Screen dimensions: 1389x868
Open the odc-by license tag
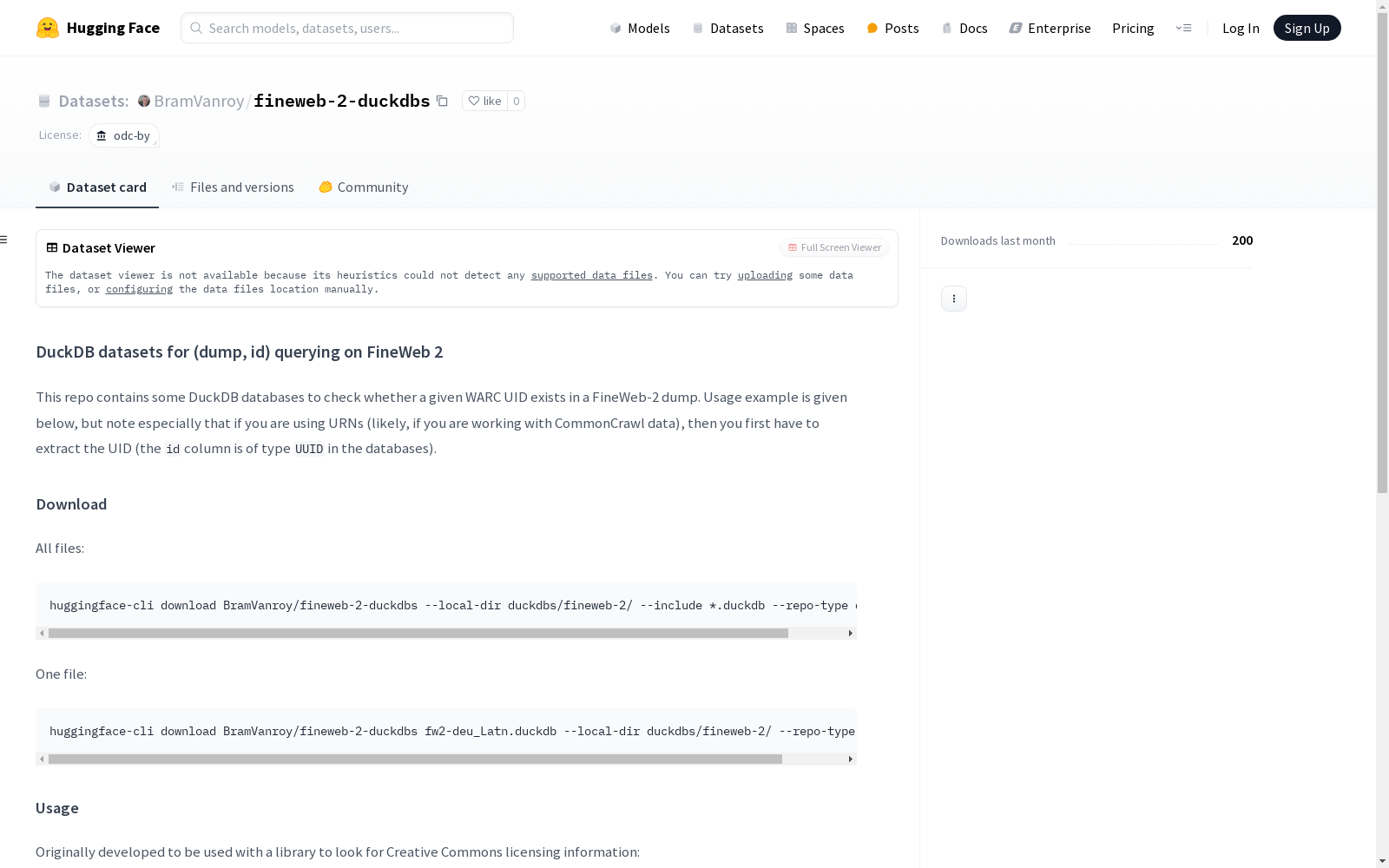(x=124, y=135)
